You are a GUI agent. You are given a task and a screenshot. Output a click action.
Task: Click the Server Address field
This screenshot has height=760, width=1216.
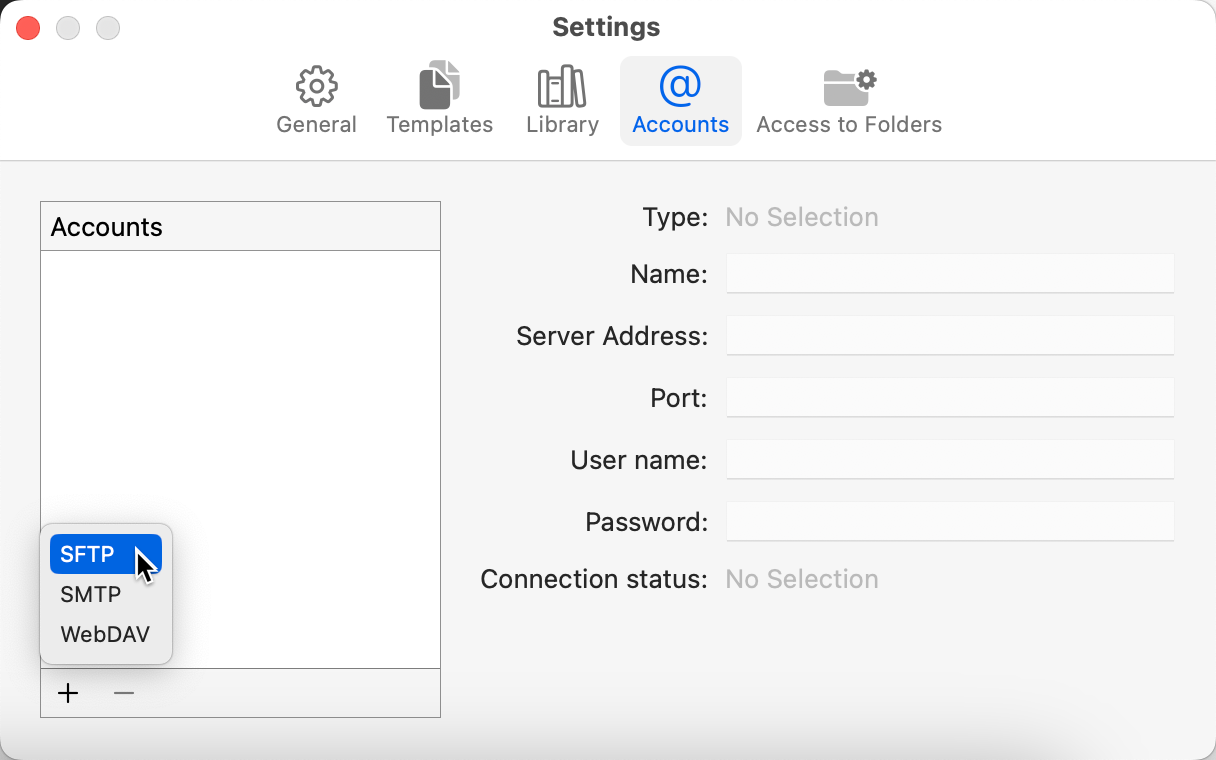point(948,335)
